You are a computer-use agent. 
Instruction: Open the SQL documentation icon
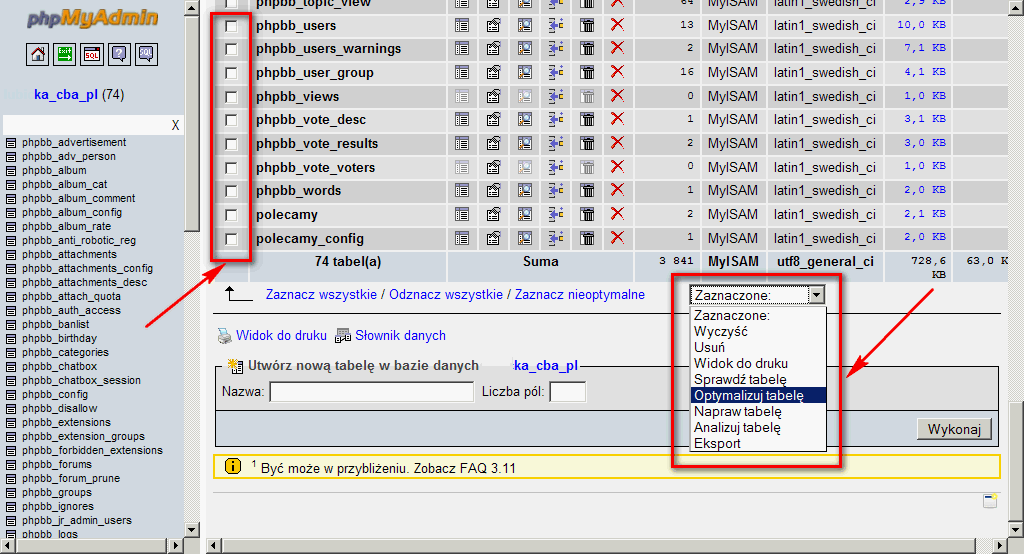(146, 54)
